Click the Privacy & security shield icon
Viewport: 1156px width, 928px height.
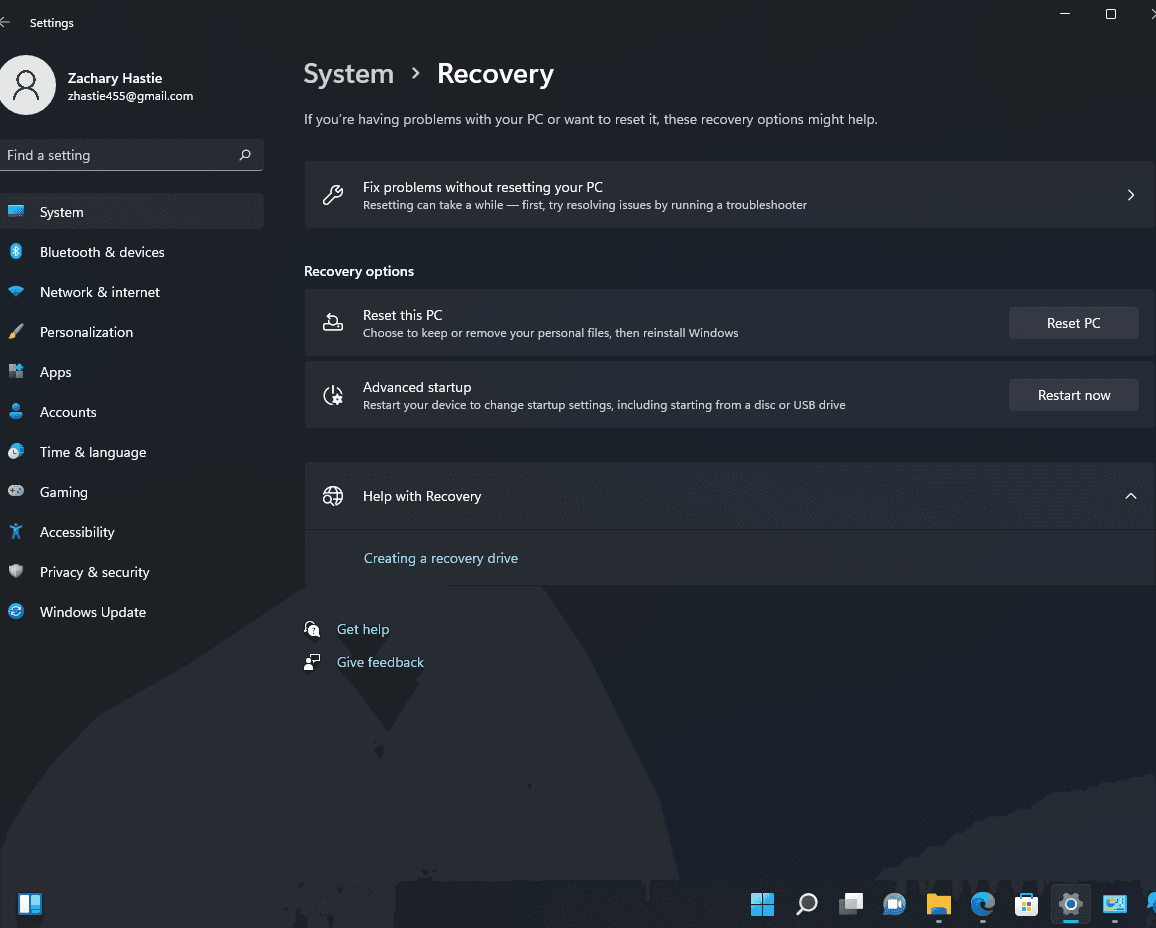[x=15, y=571]
